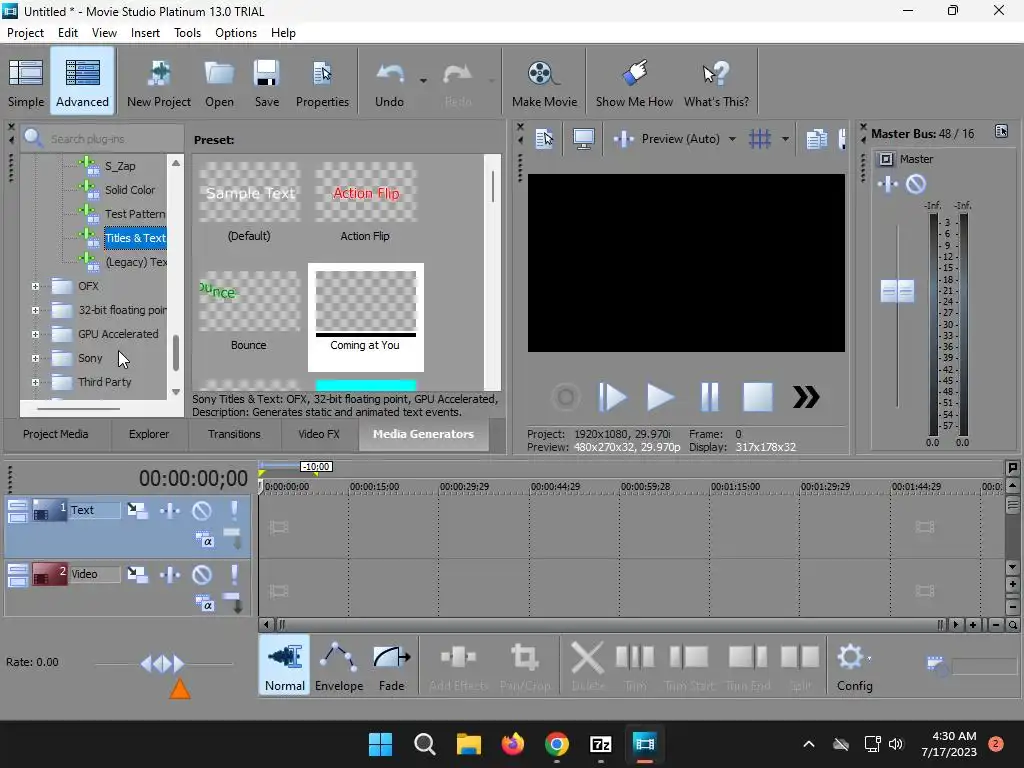Create a New Project
1024x768 pixels.
159,82
